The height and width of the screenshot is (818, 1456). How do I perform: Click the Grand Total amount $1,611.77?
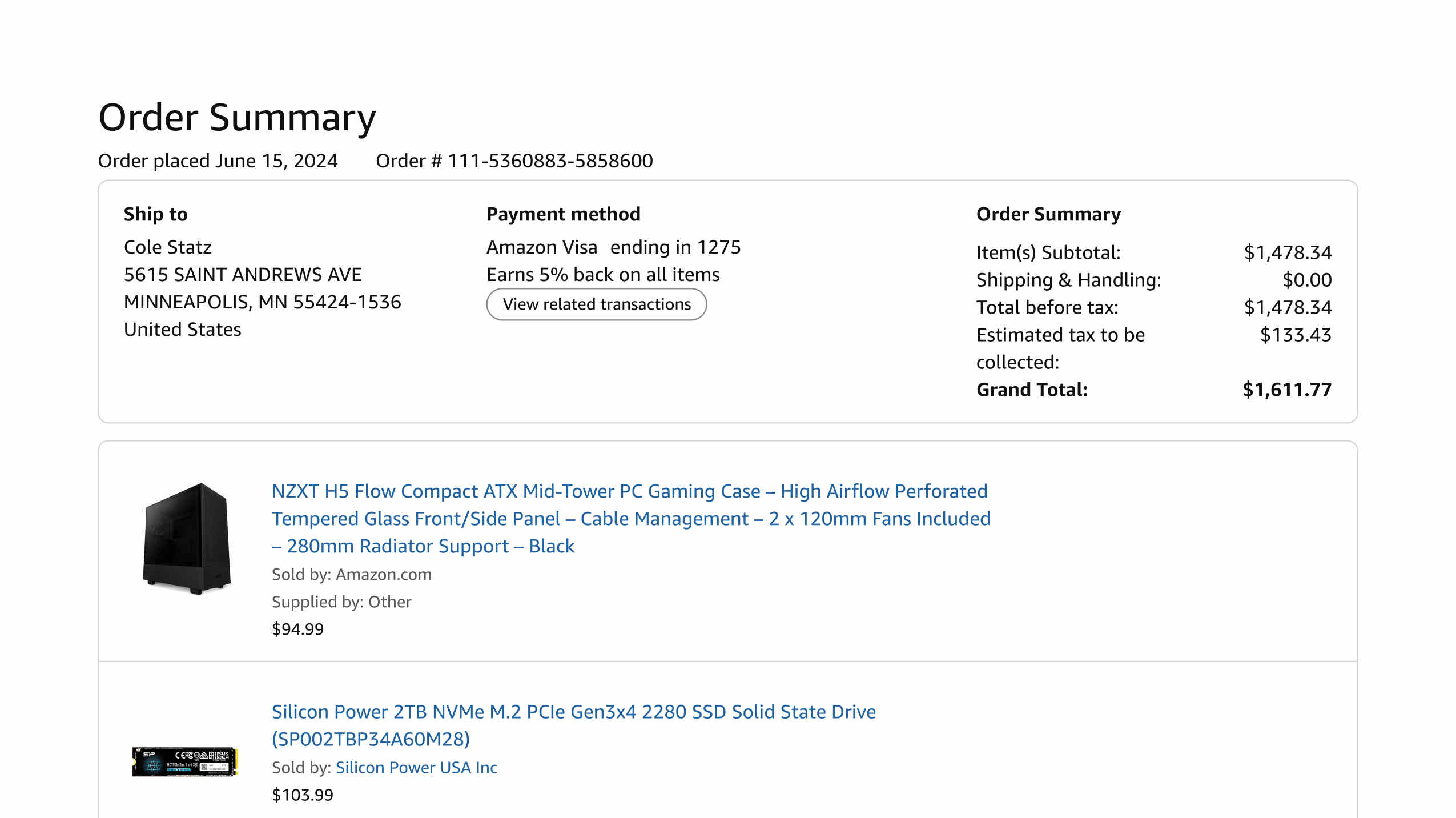pyautogui.click(x=1286, y=390)
